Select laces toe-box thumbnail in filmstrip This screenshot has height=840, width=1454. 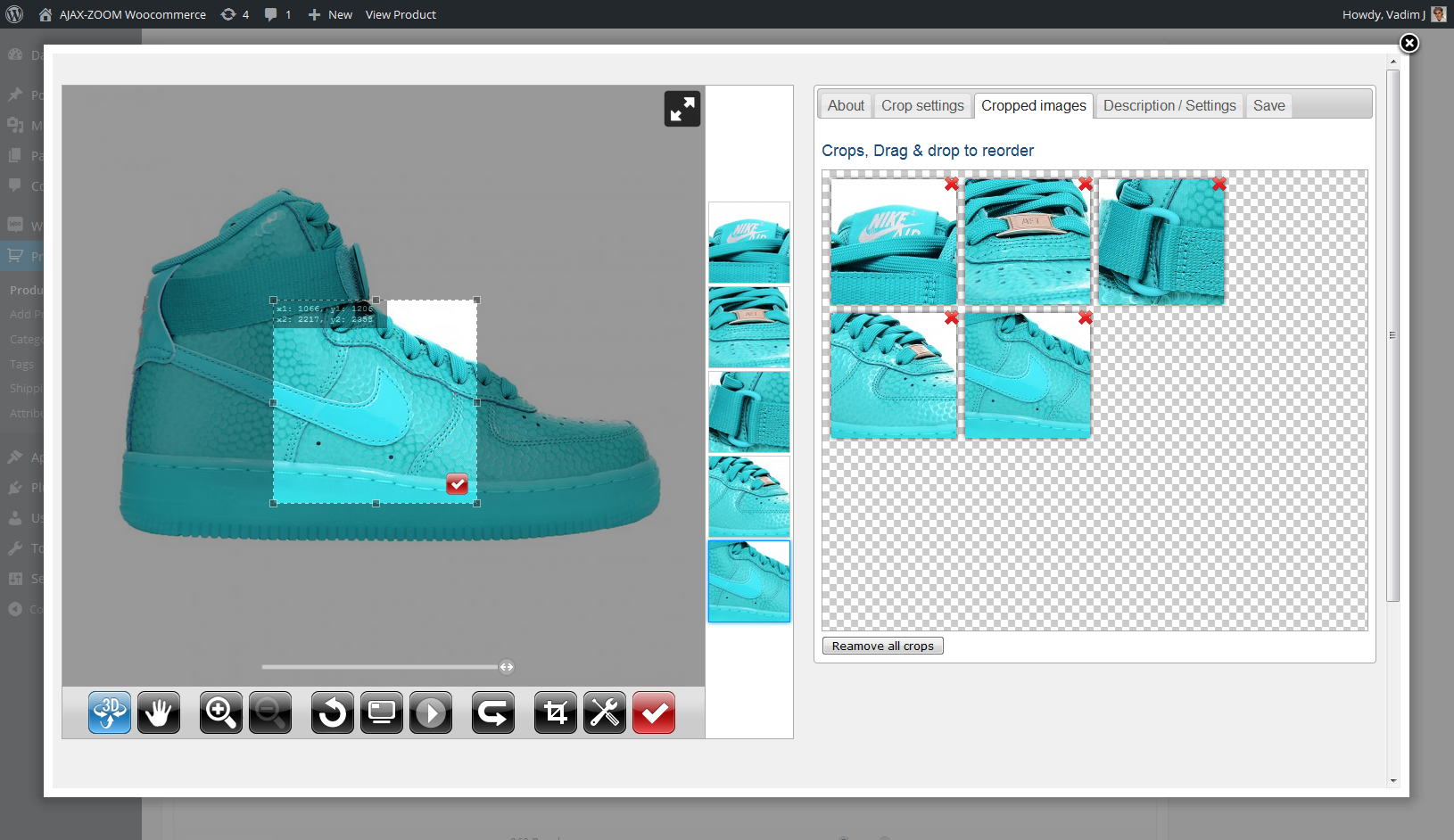pos(749,497)
